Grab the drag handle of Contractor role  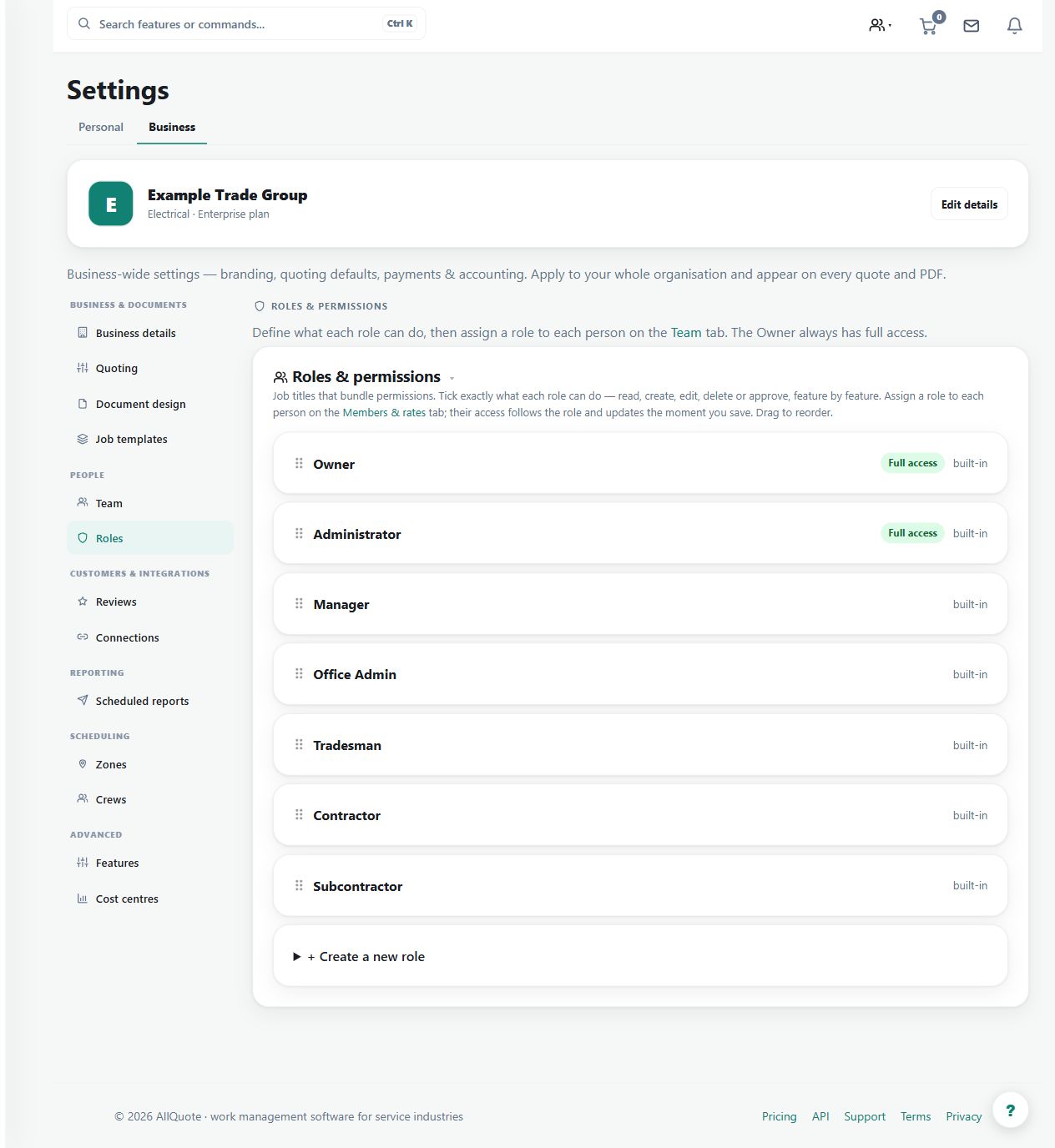tap(299, 814)
